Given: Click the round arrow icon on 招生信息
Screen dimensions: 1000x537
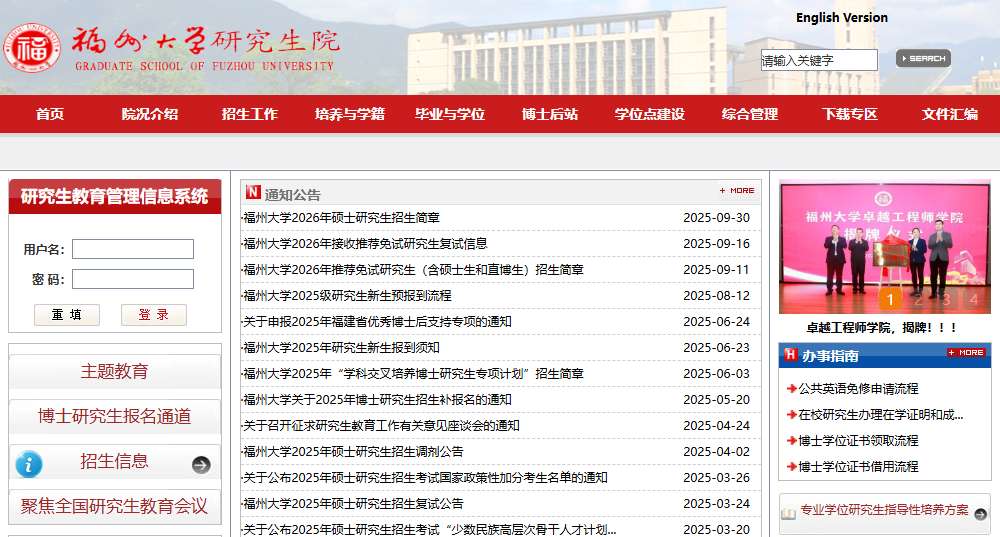Looking at the screenshot, I should (x=201, y=464).
